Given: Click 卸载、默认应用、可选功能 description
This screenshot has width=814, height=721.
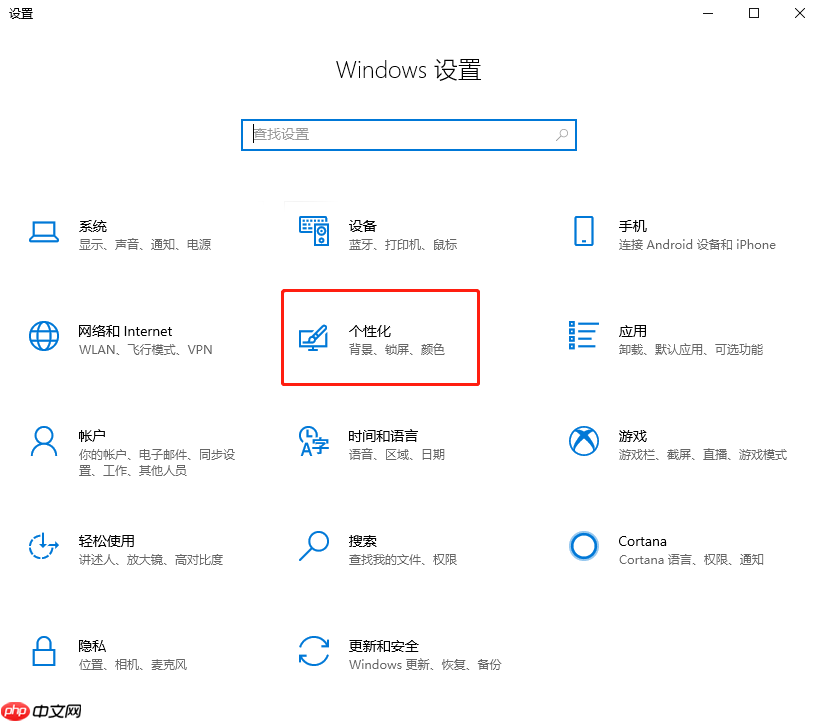Looking at the screenshot, I should coord(690,349).
